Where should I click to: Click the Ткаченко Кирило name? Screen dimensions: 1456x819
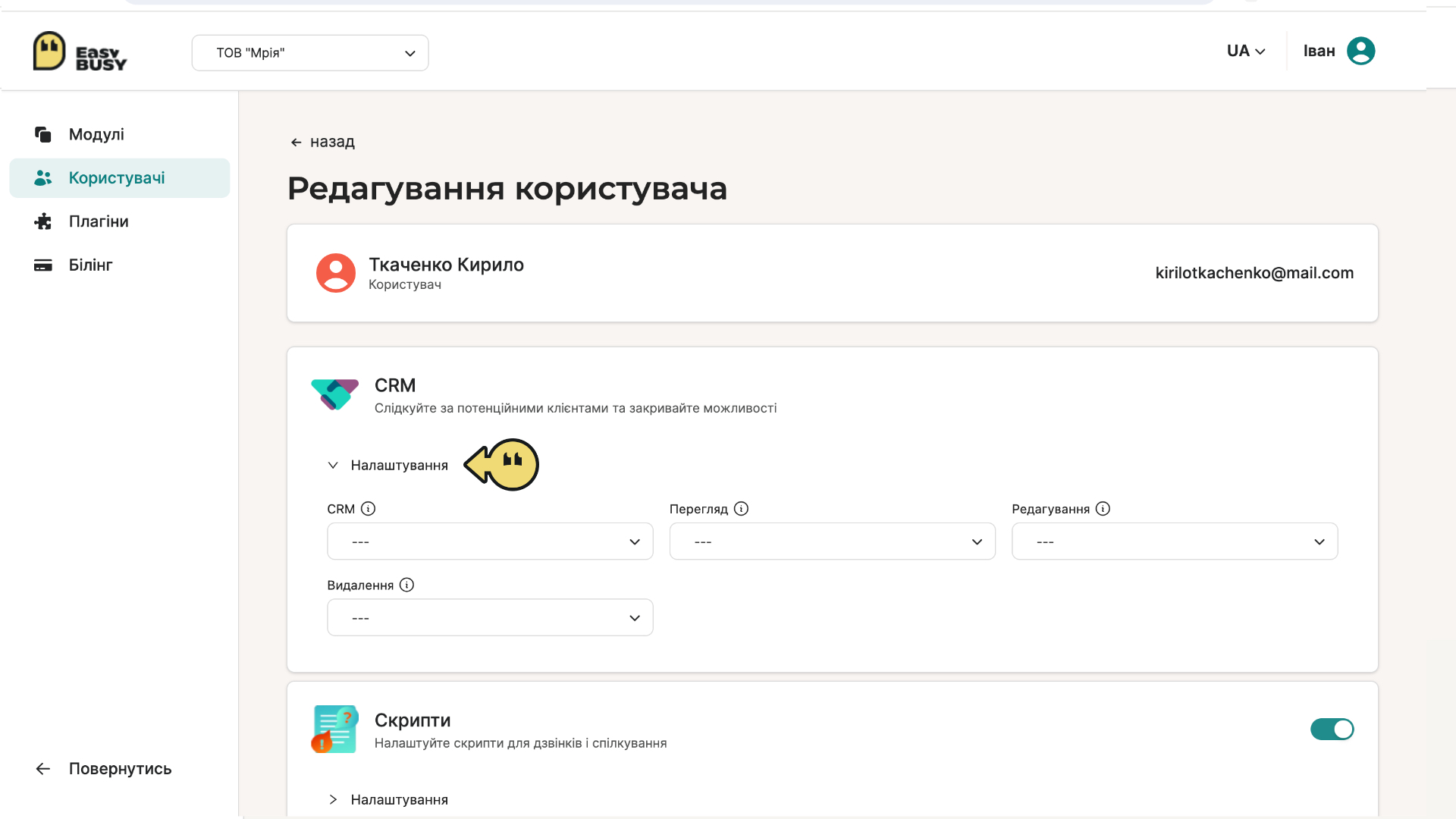(446, 265)
